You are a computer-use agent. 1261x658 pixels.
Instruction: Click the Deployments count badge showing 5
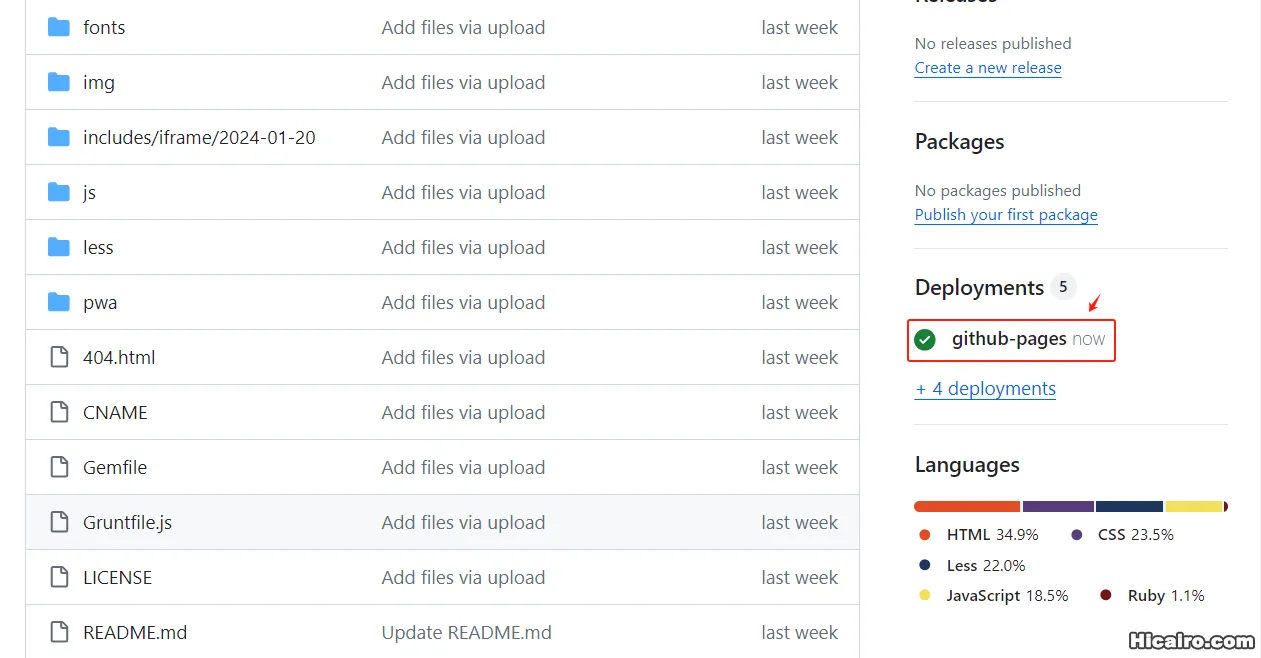point(1062,287)
